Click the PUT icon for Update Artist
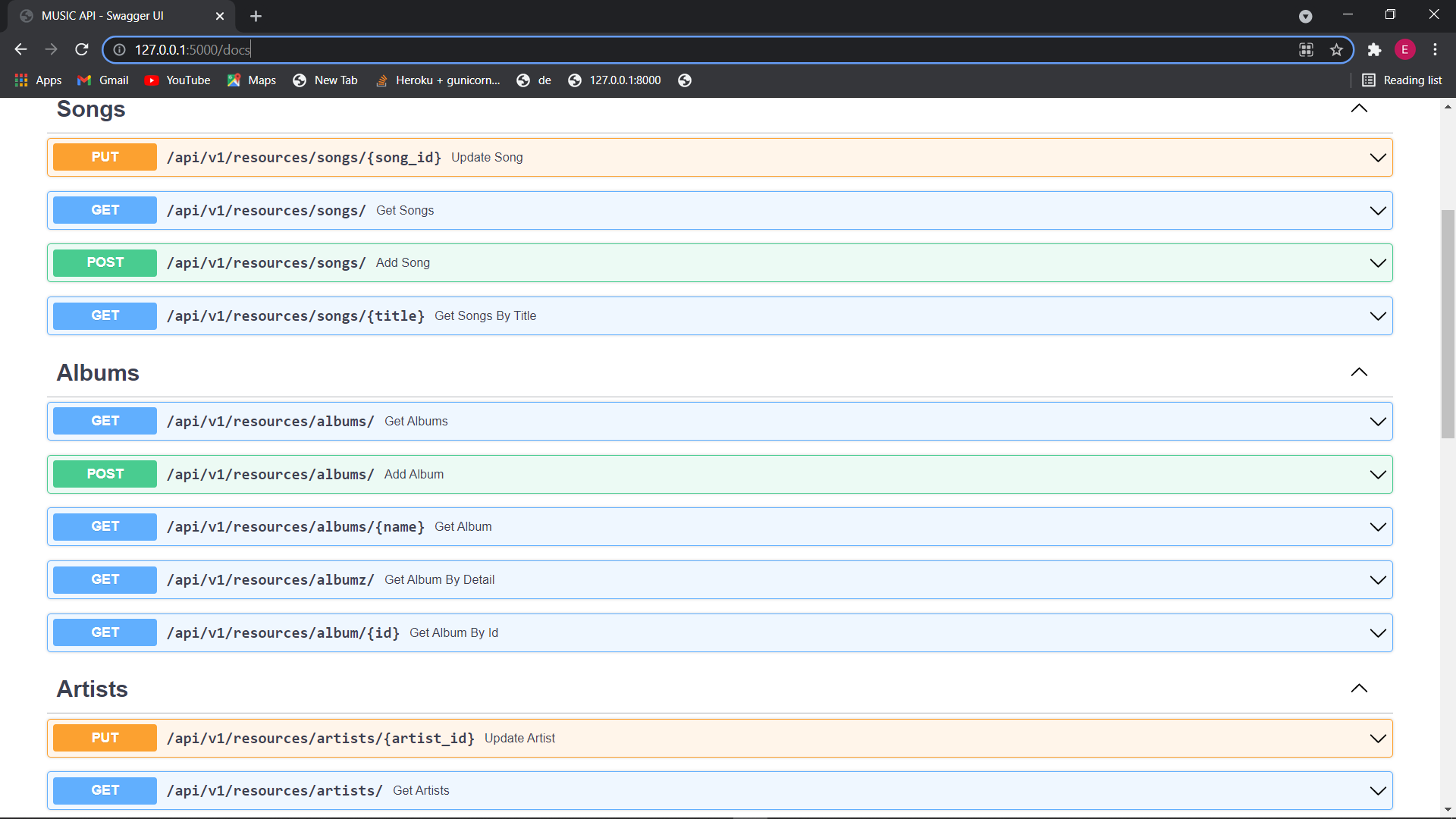This screenshot has height=819, width=1456. [104, 738]
